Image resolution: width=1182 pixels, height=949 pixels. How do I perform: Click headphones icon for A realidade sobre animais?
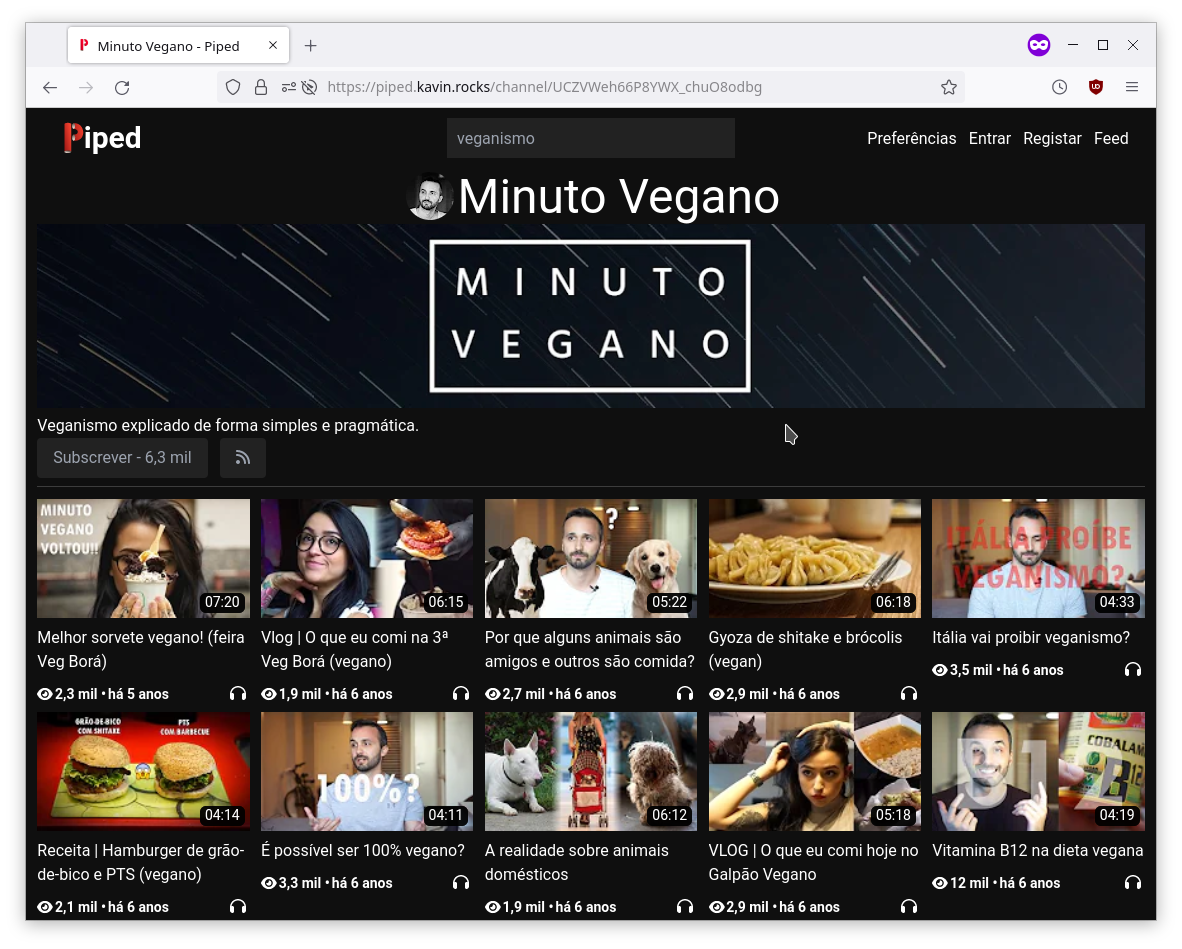tap(685, 907)
